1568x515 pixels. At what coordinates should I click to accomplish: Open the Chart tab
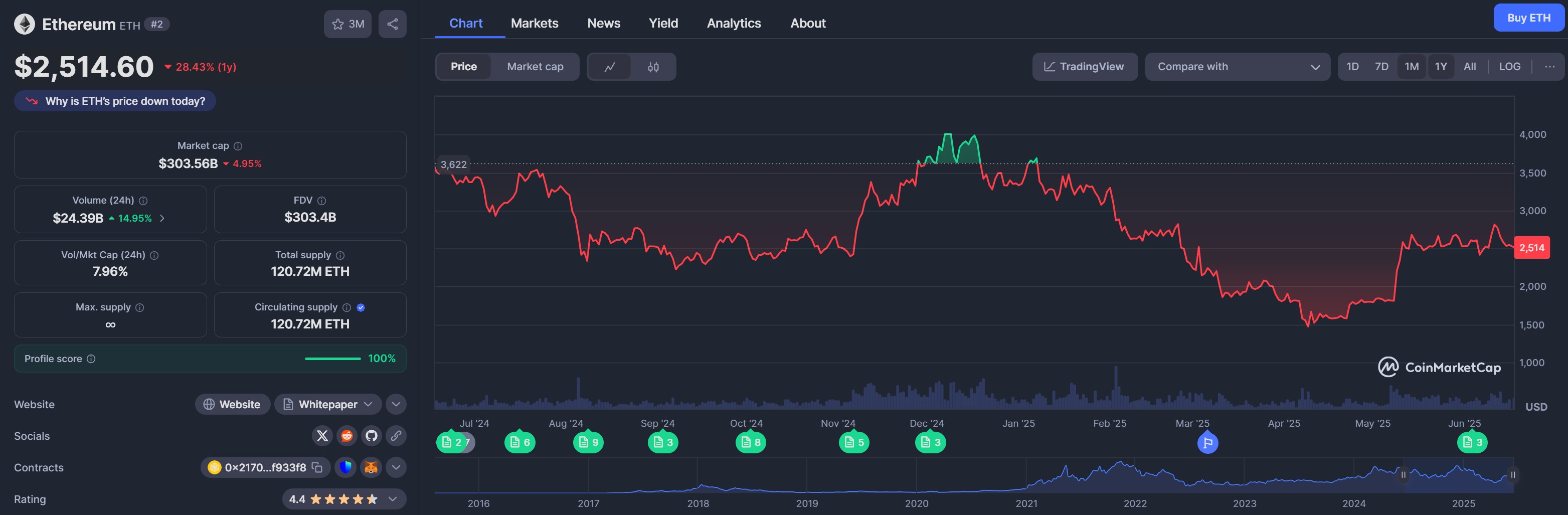[x=466, y=23]
